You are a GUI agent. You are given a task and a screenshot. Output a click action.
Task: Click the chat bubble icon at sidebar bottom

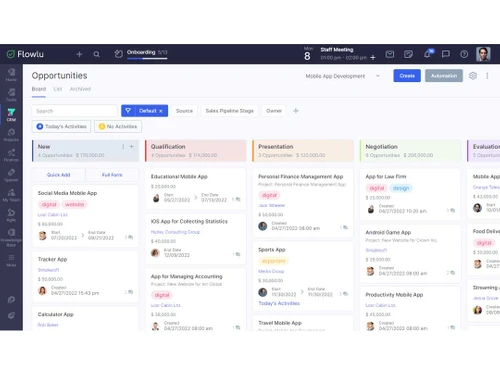tap(11, 300)
